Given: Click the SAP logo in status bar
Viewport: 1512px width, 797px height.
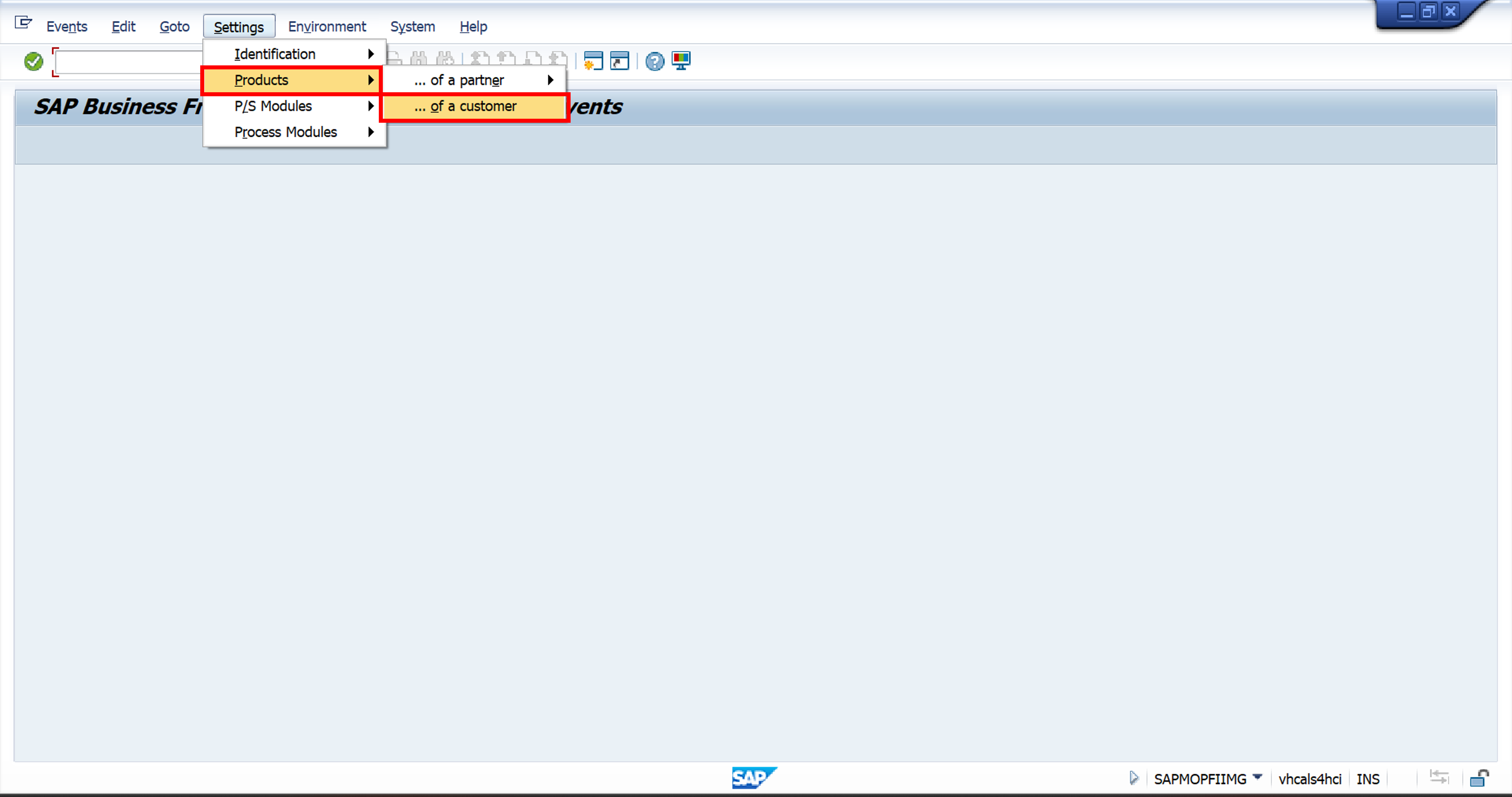Looking at the screenshot, I should click(x=754, y=778).
